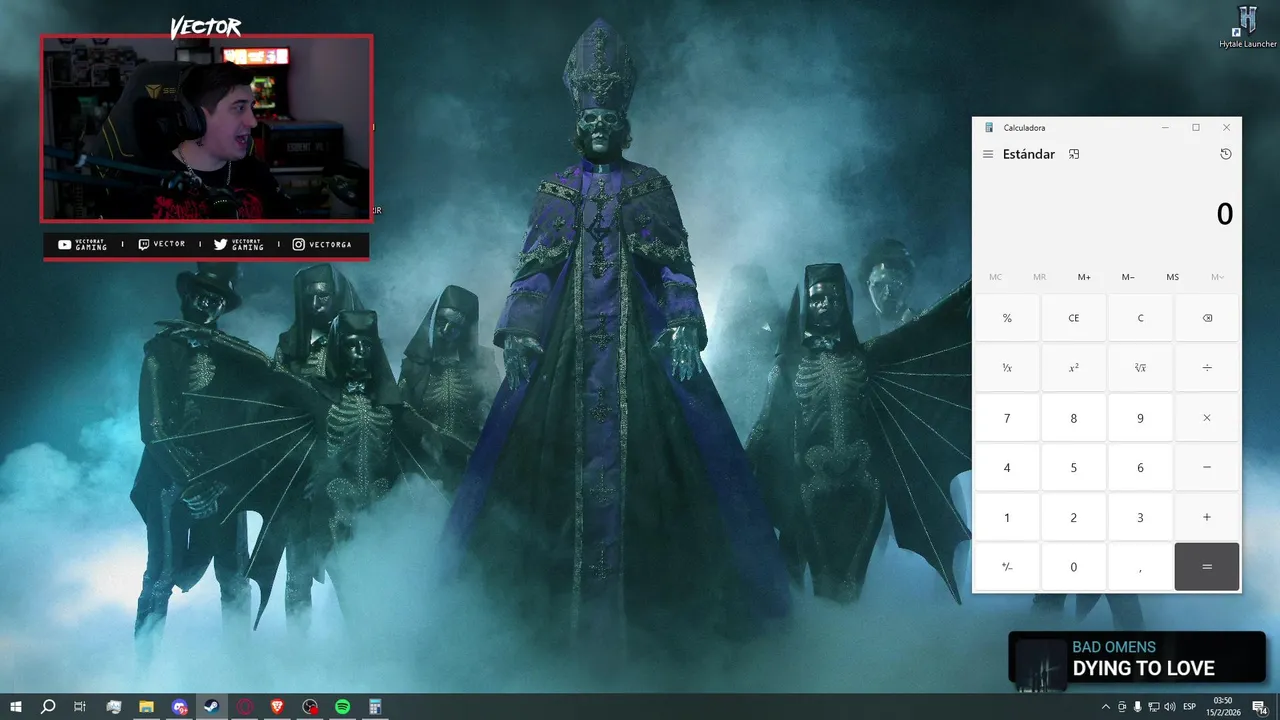The height and width of the screenshot is (720, 1280).
Task: Switch to Steam on taskbar
Action: [212, 707]
